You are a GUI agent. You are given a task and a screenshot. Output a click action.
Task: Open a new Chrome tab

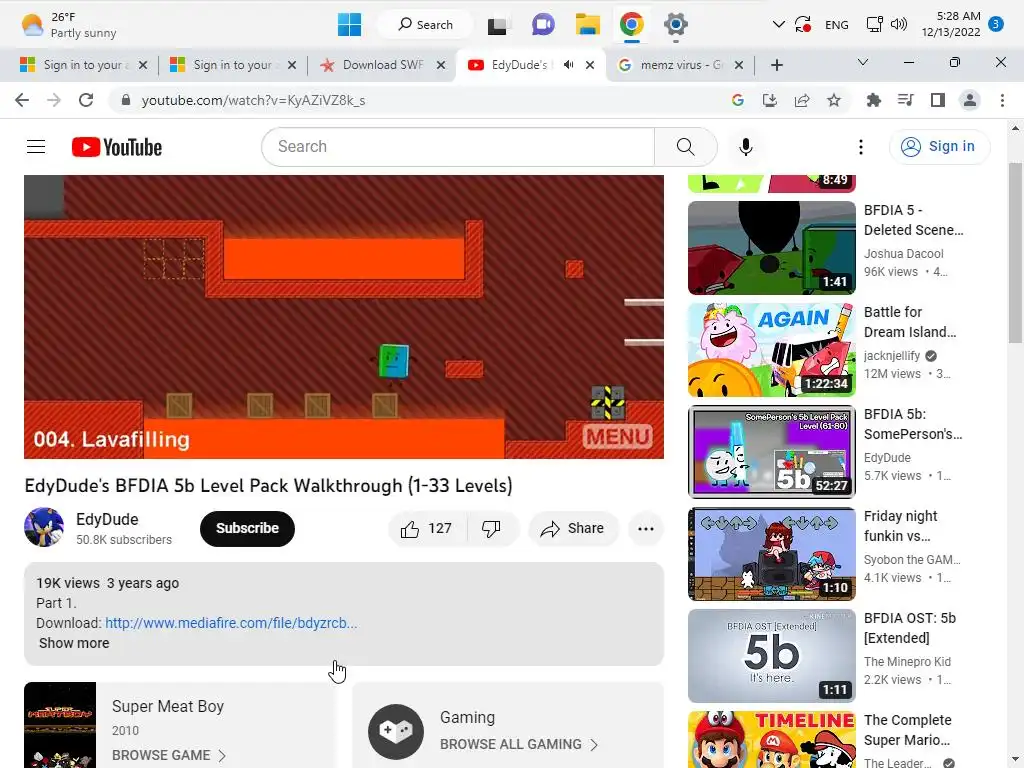click(776, 65)
